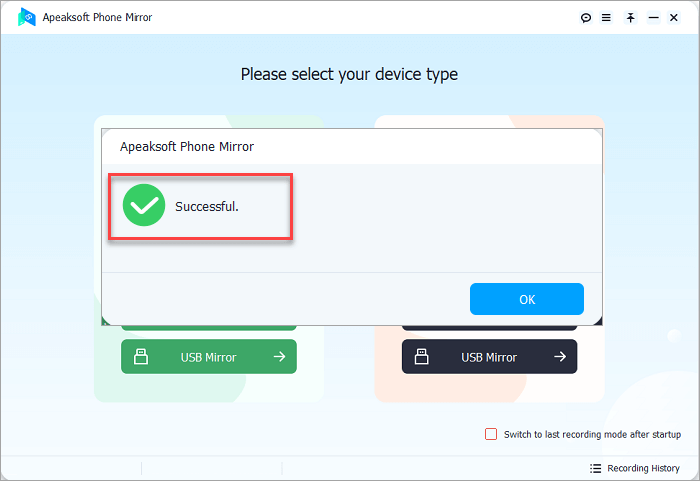Click USB drive icon on dark button
700x481 pixels.
(422, 356)
